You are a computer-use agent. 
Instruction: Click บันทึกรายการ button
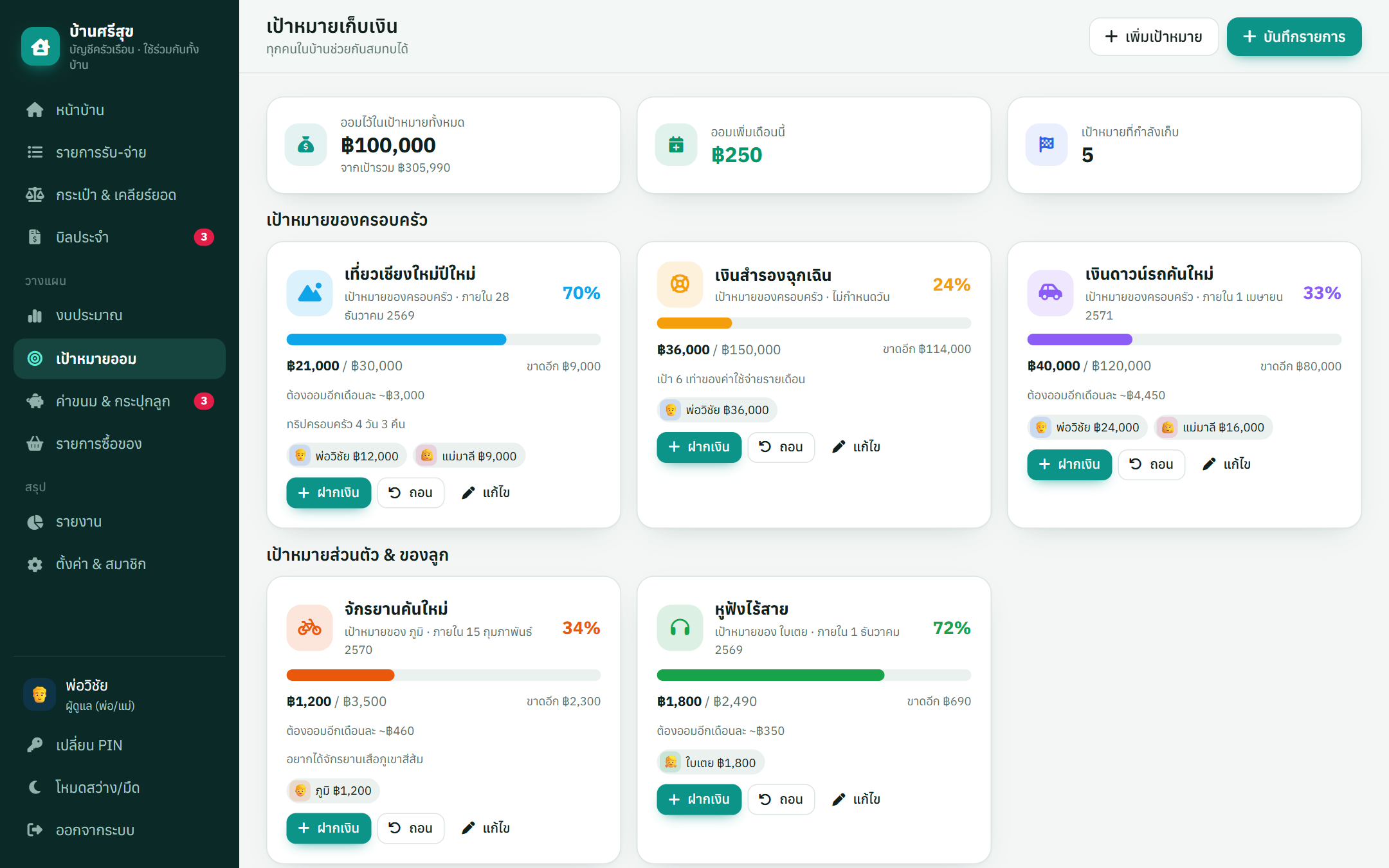(1294, 37)
